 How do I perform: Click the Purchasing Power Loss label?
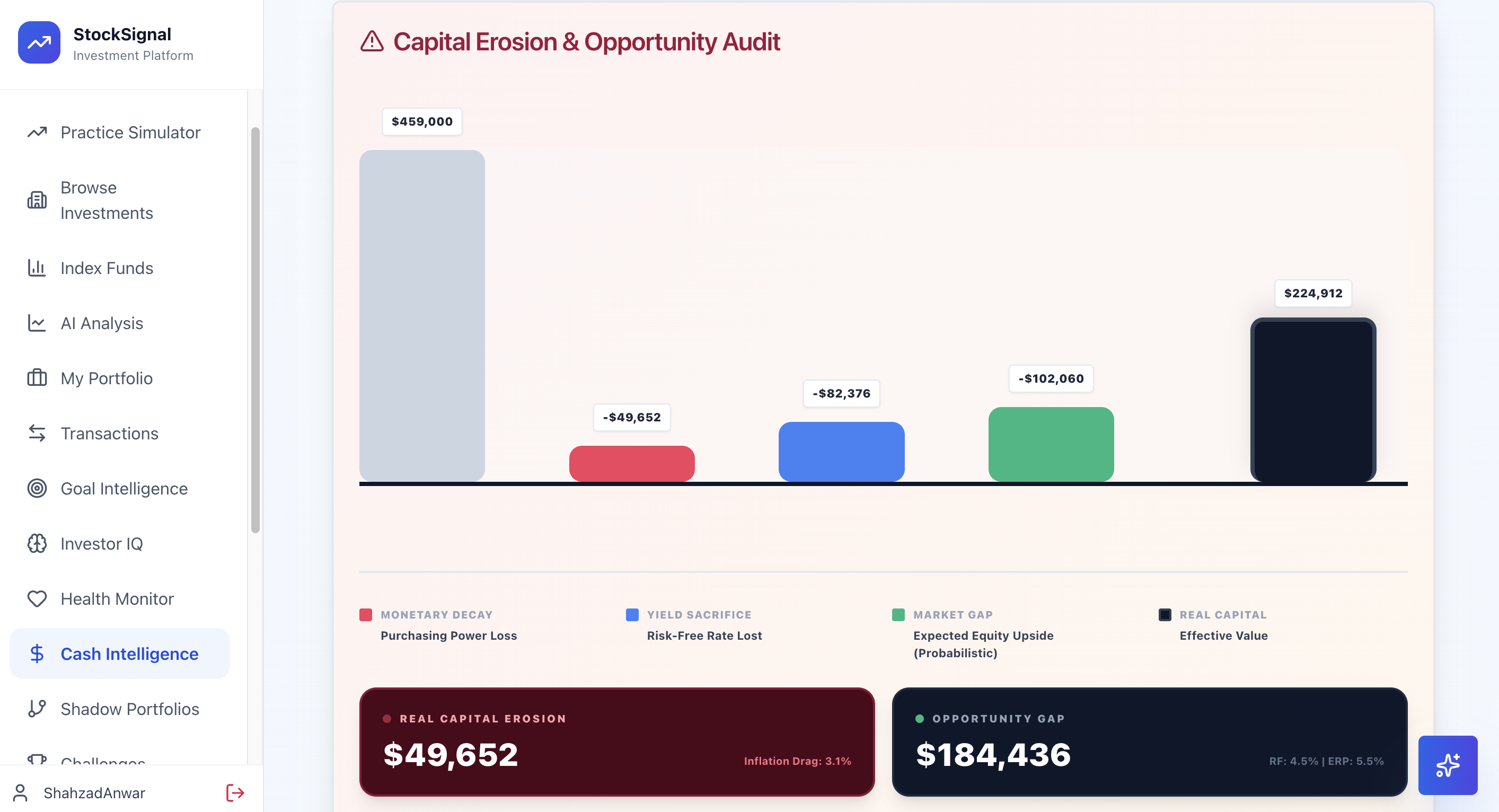448,636
